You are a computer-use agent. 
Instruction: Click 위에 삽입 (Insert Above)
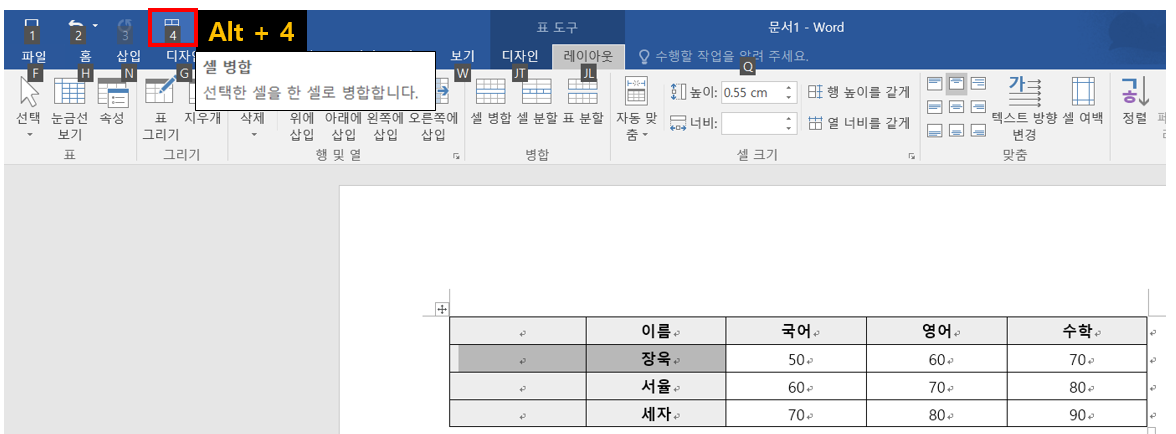(x=302, y=126)
